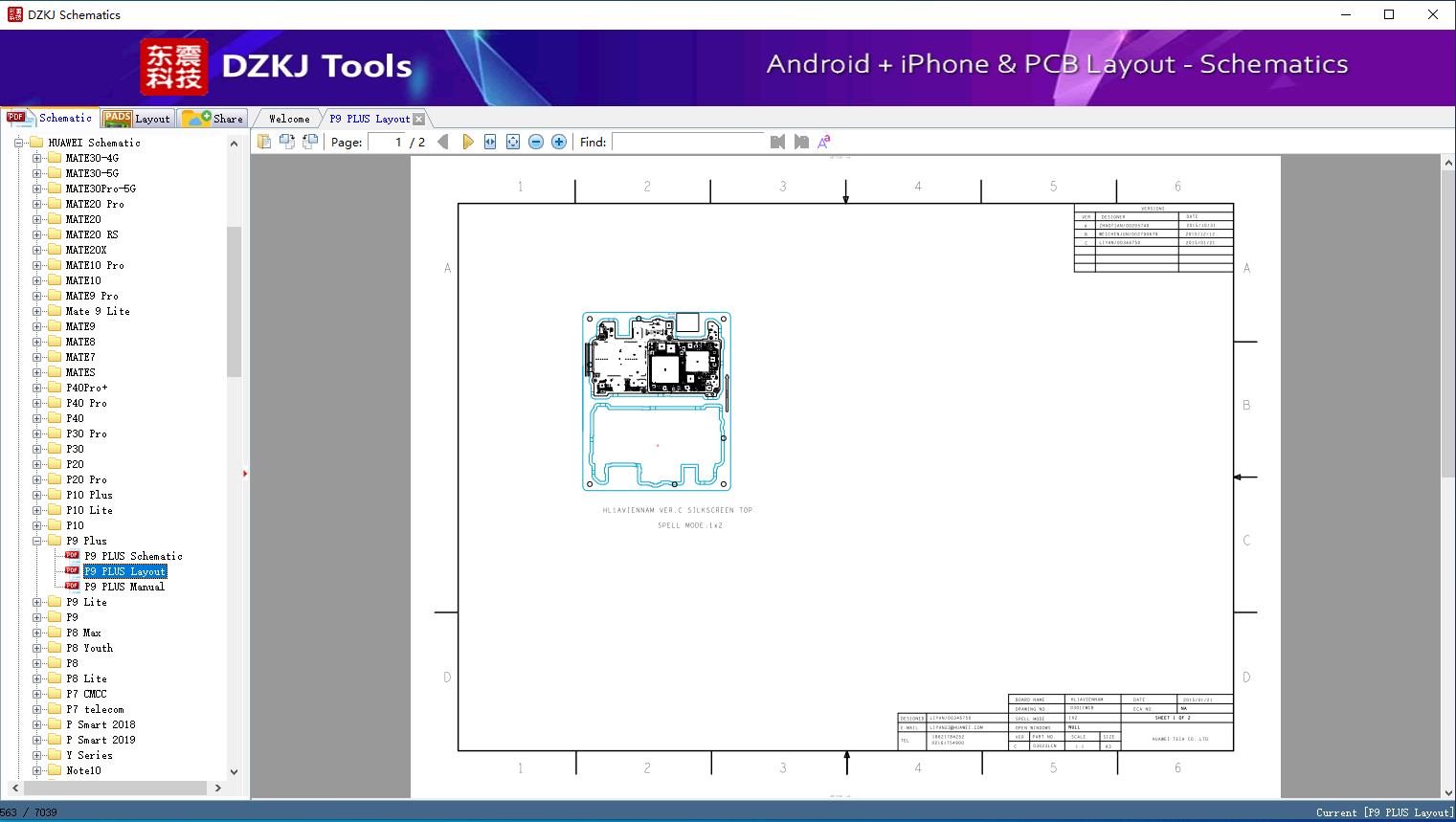Viewport: 1456px width, 822px height.
Task: Expand the P10 Plus folder
Action: tap(36, 495)
